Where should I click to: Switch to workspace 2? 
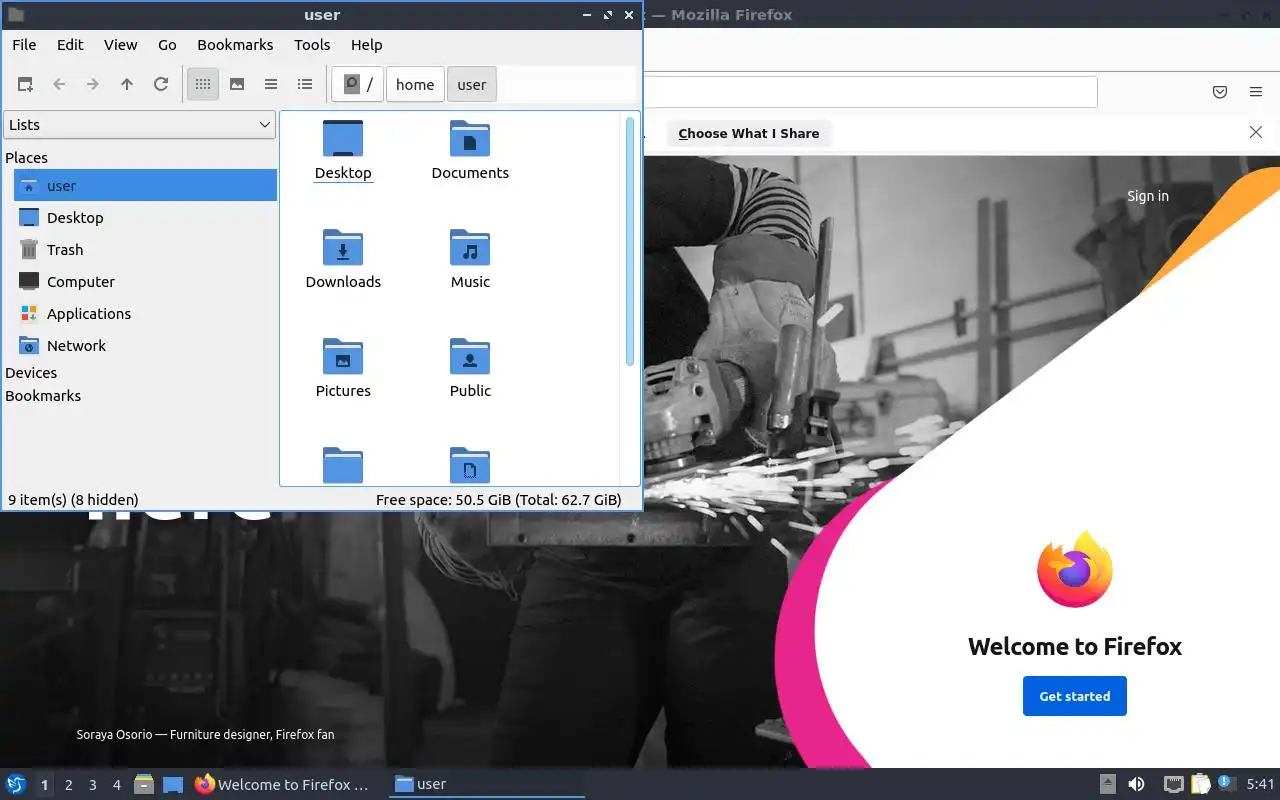(68, 785)
